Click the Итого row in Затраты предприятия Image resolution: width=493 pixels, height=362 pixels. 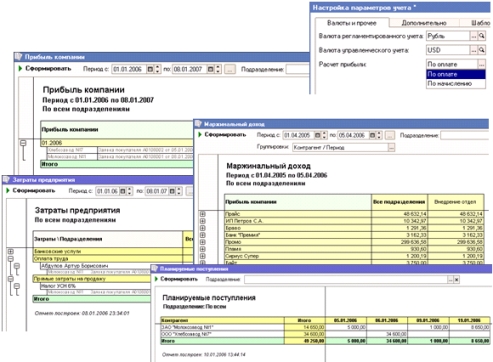click(92, 299)
